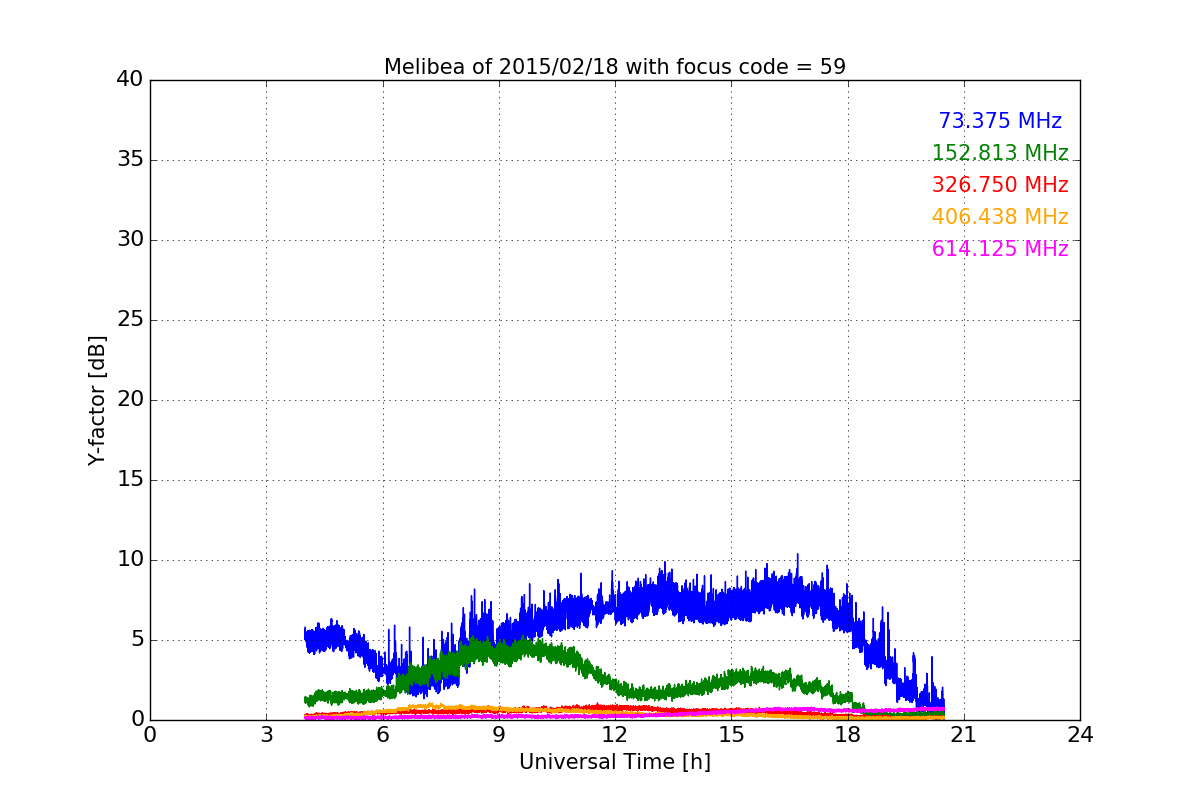Click the orange 406.438 MHz legend label
This screenshot has width=1200, height=800.
click(1000, 217)
